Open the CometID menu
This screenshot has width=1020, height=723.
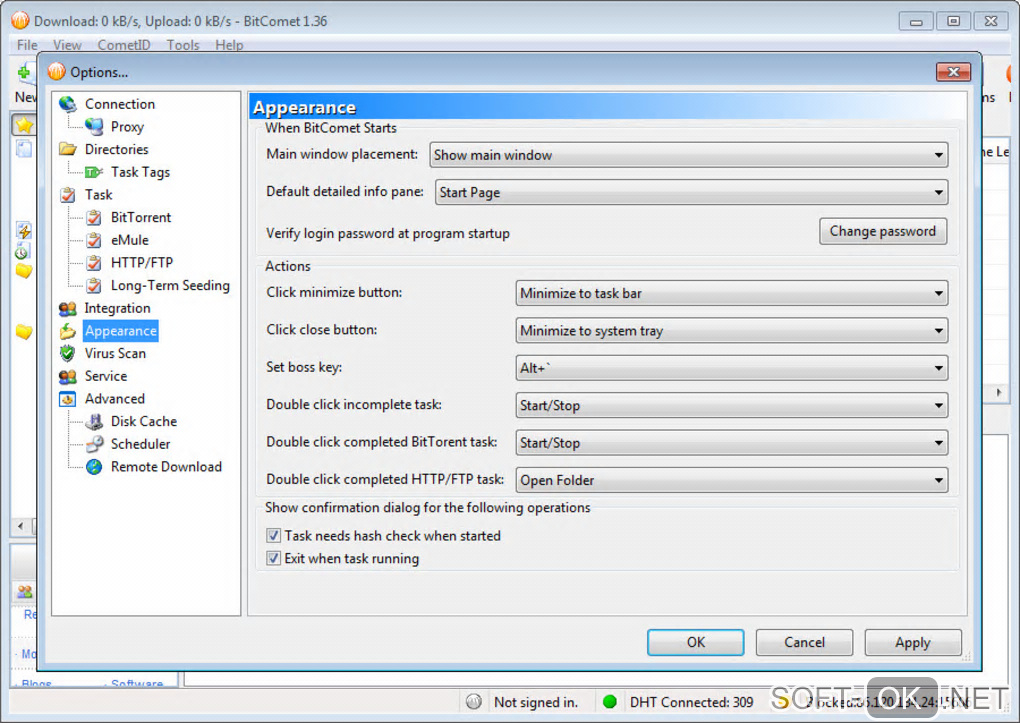(124, 45)
